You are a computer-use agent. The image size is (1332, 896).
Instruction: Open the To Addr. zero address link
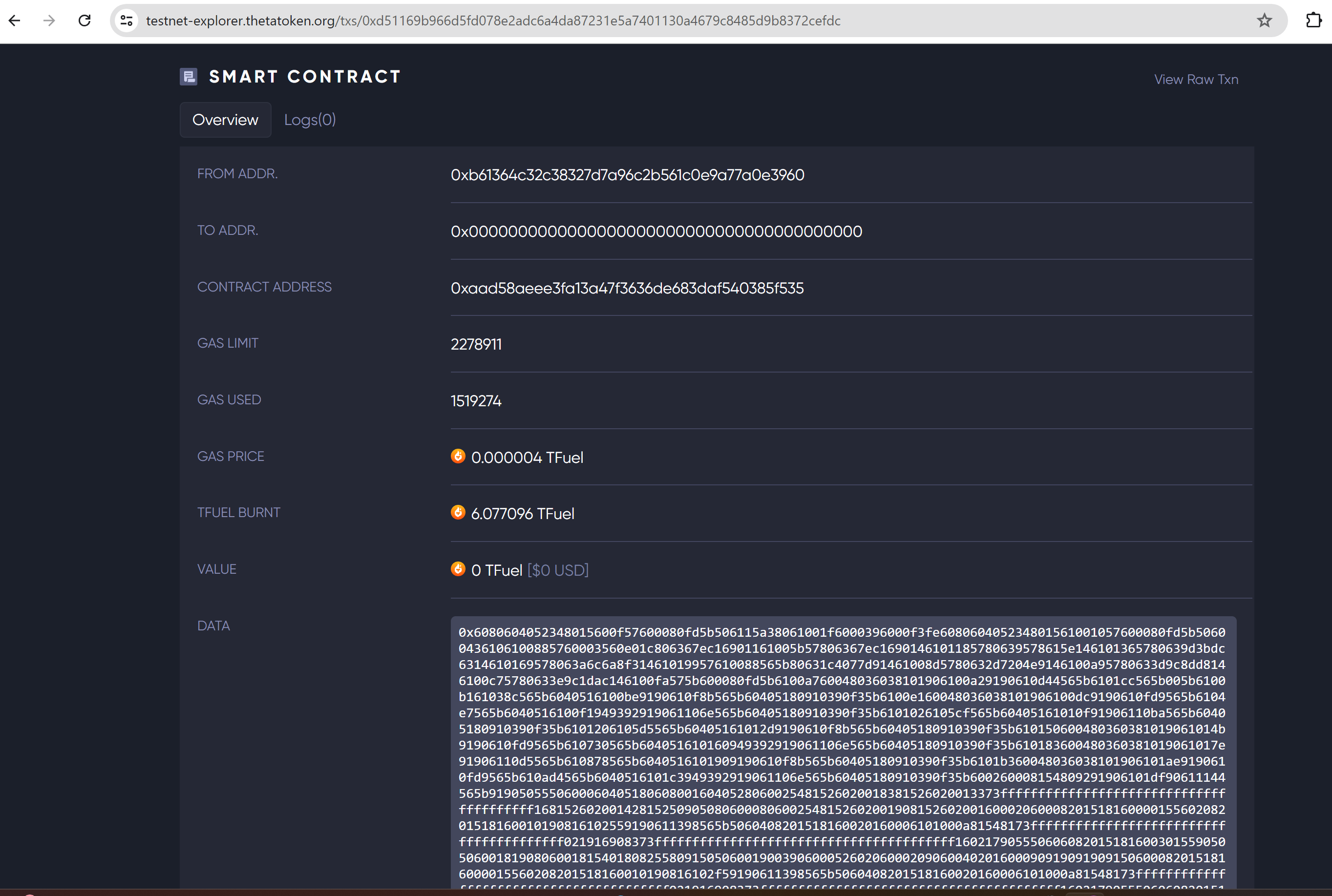point(655,231)
